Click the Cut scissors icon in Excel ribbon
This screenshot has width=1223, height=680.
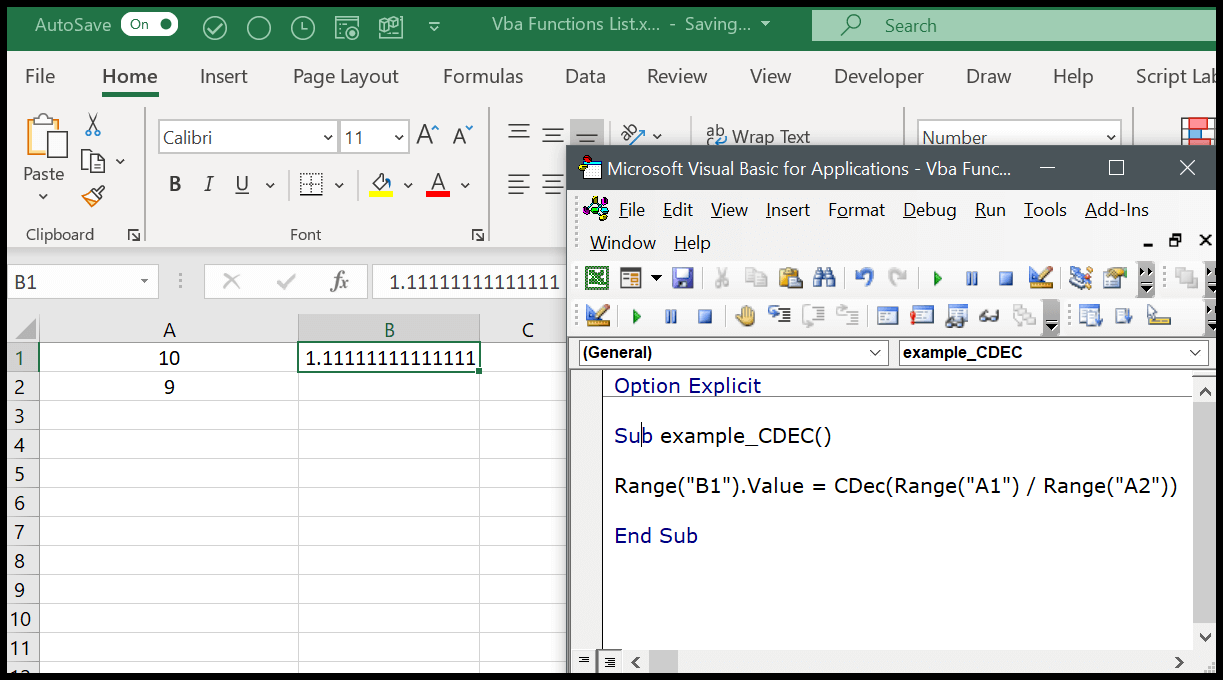pos(93,125)
